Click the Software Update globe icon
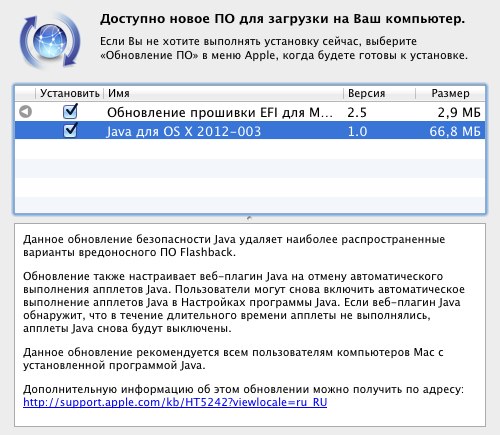 pyautogui.click(x=50, y=41)
